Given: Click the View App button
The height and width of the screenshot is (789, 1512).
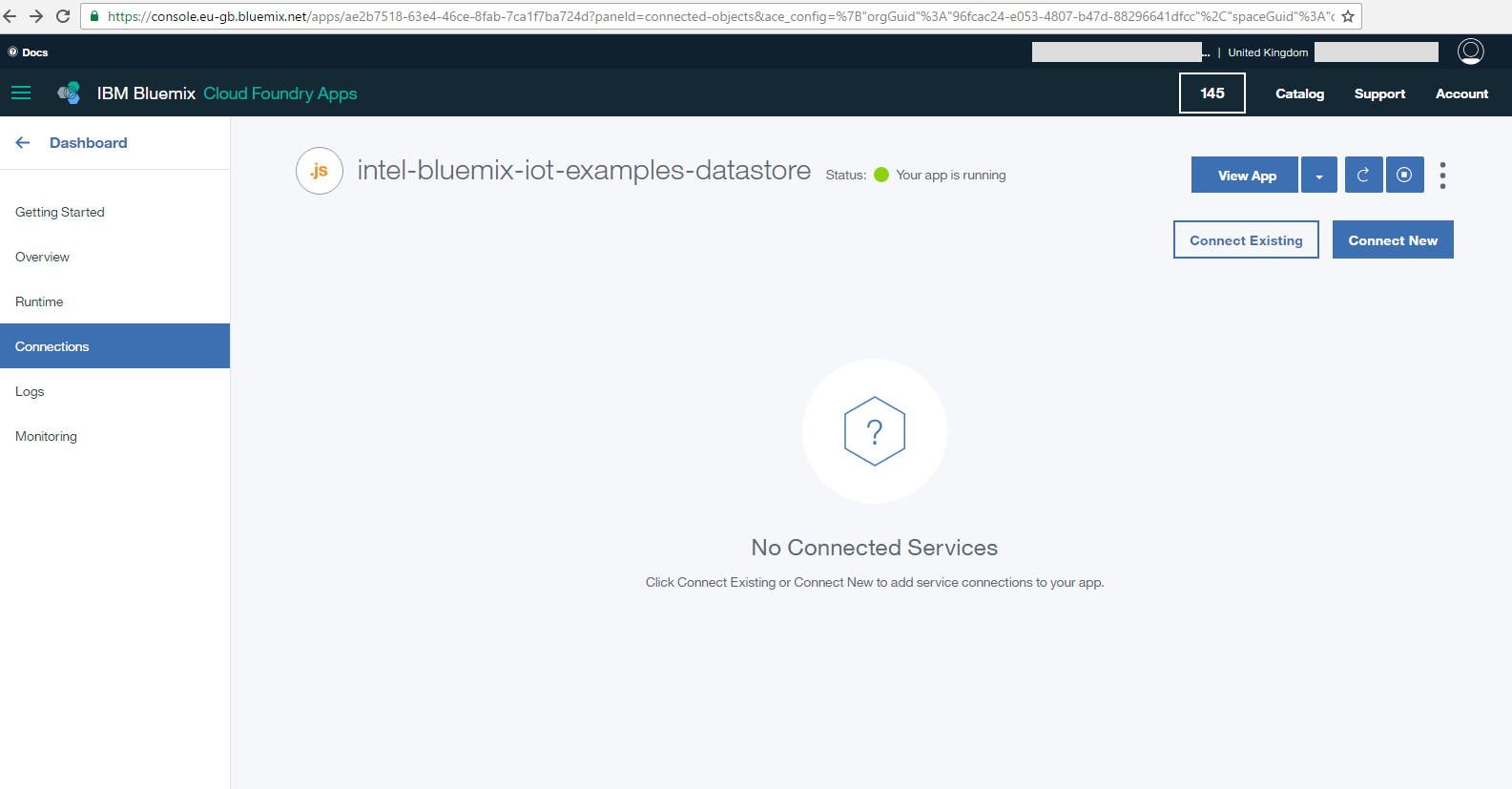Looking at the screenshot, I should click(x=1245, y=175).
